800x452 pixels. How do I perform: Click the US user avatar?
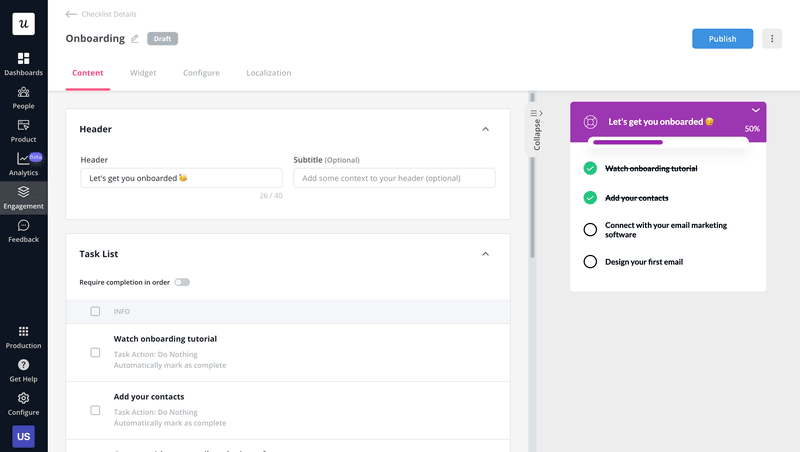(x=23, y=436)
